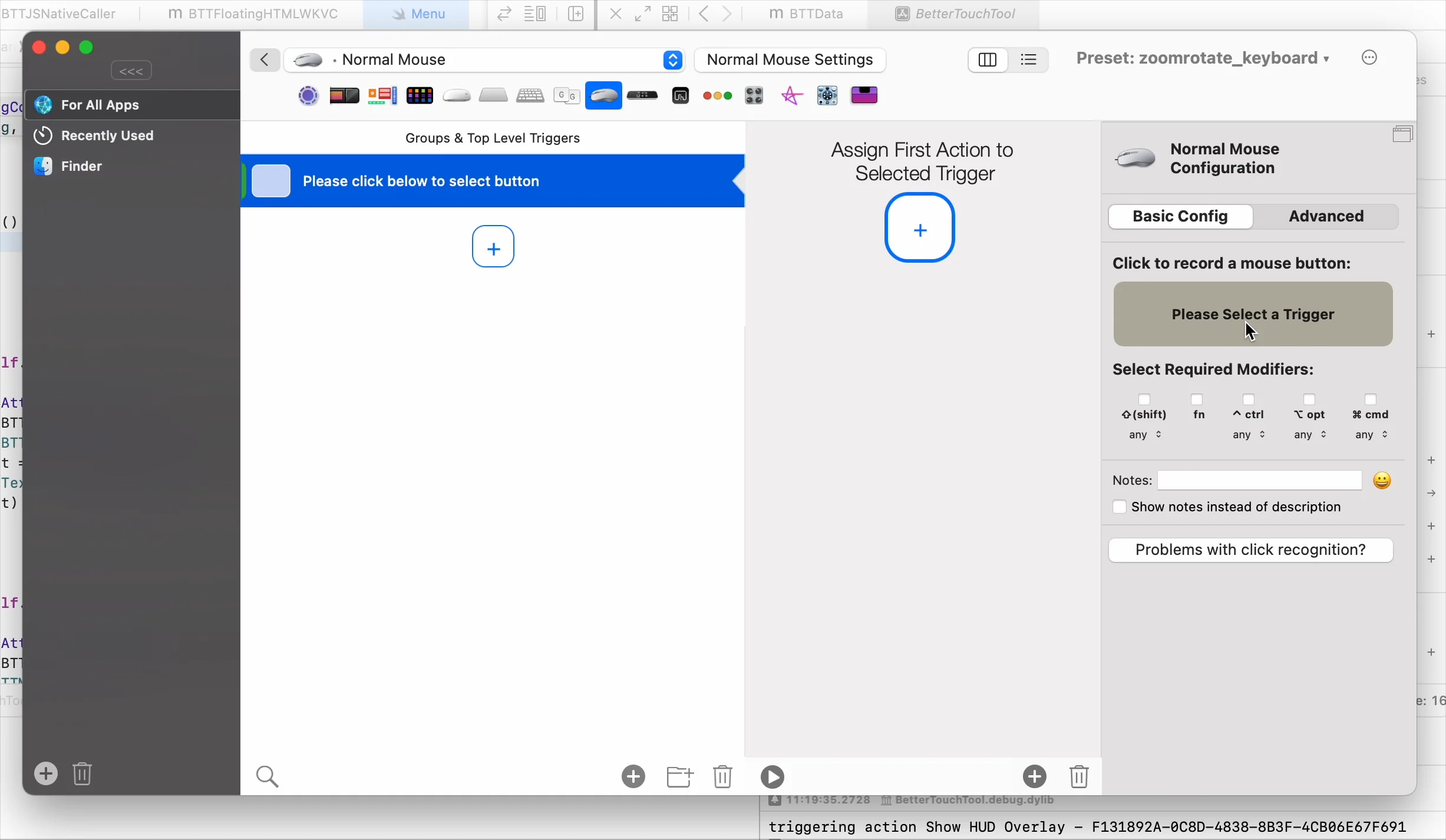1446x840 pixels.
Task: Click the magnifier search icon
Action: click(268, 777)
